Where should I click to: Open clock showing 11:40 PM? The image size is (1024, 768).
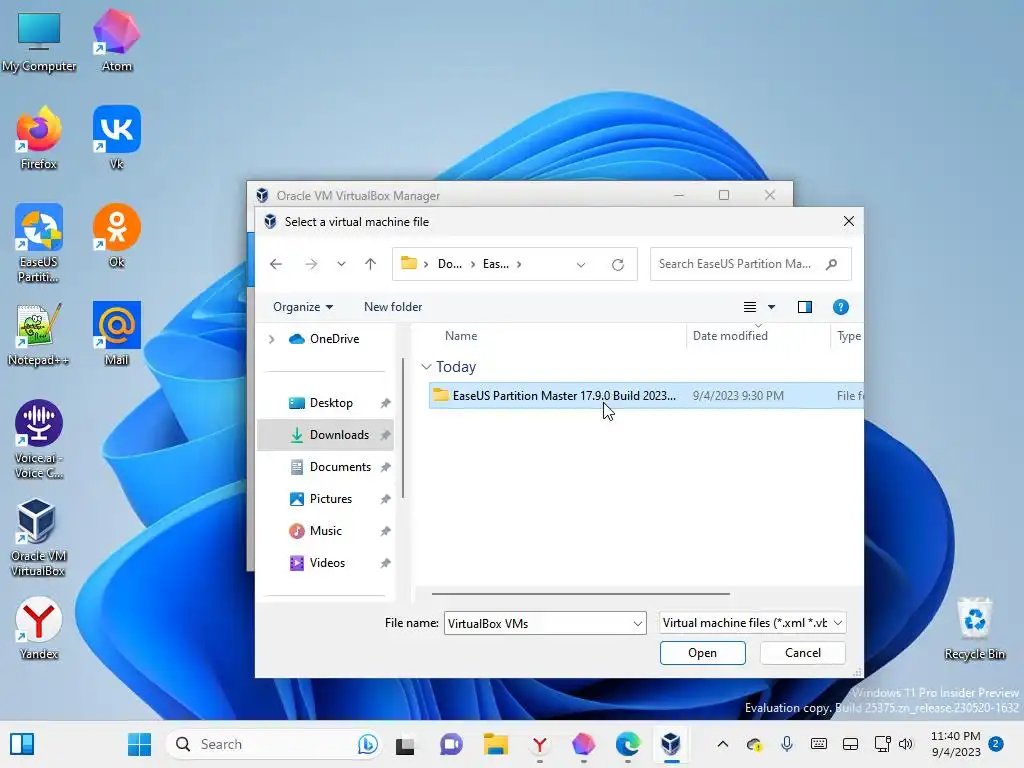point(955,744)
